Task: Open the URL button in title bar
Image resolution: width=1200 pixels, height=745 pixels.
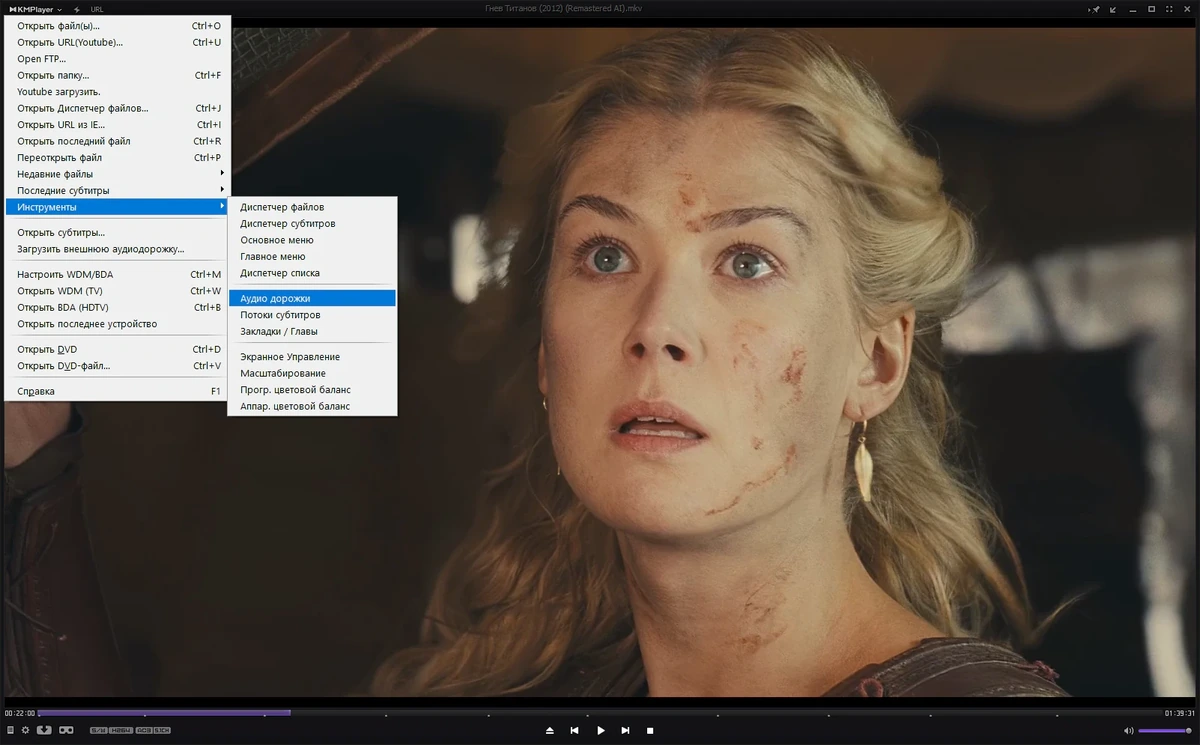Action: 97,9
